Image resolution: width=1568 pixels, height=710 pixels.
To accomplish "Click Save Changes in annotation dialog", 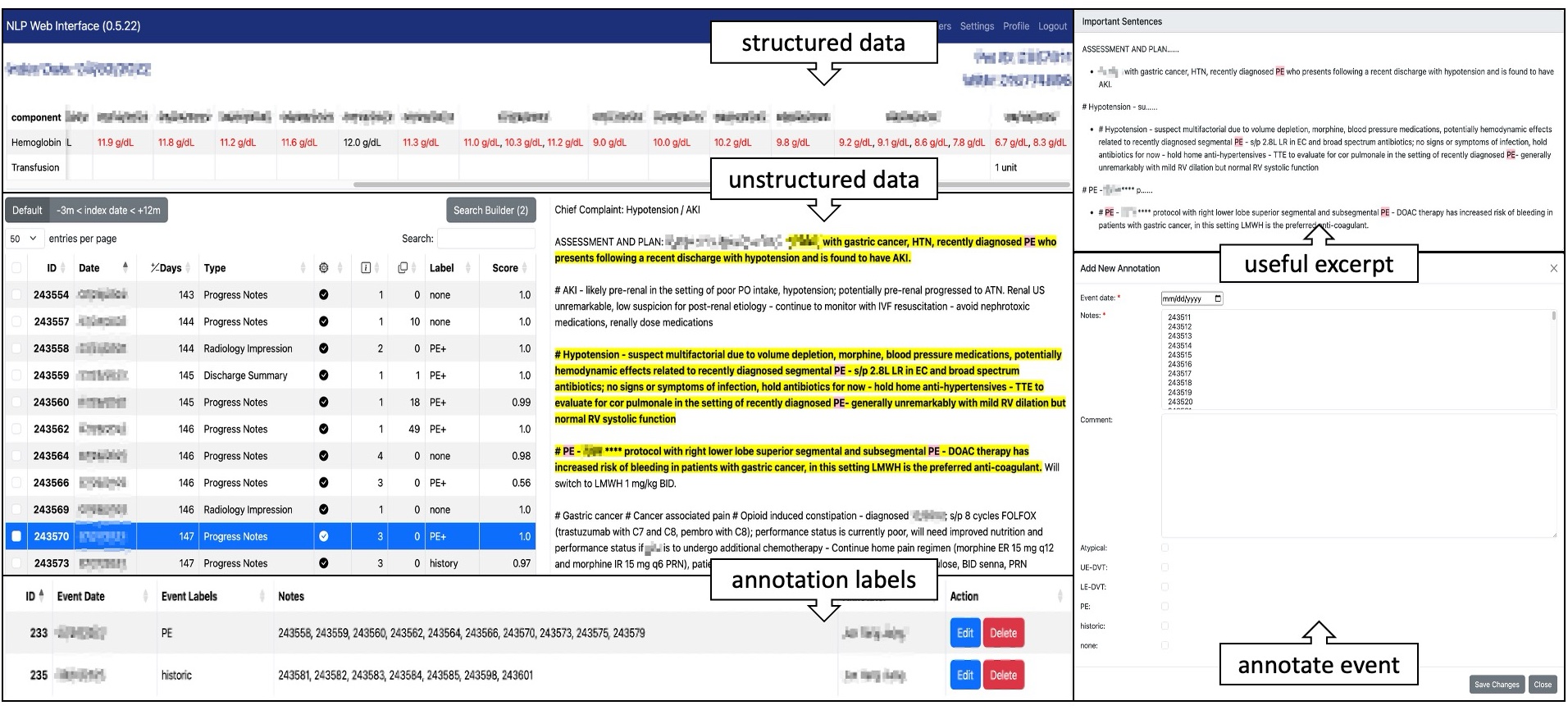I will click(1497, 685).
